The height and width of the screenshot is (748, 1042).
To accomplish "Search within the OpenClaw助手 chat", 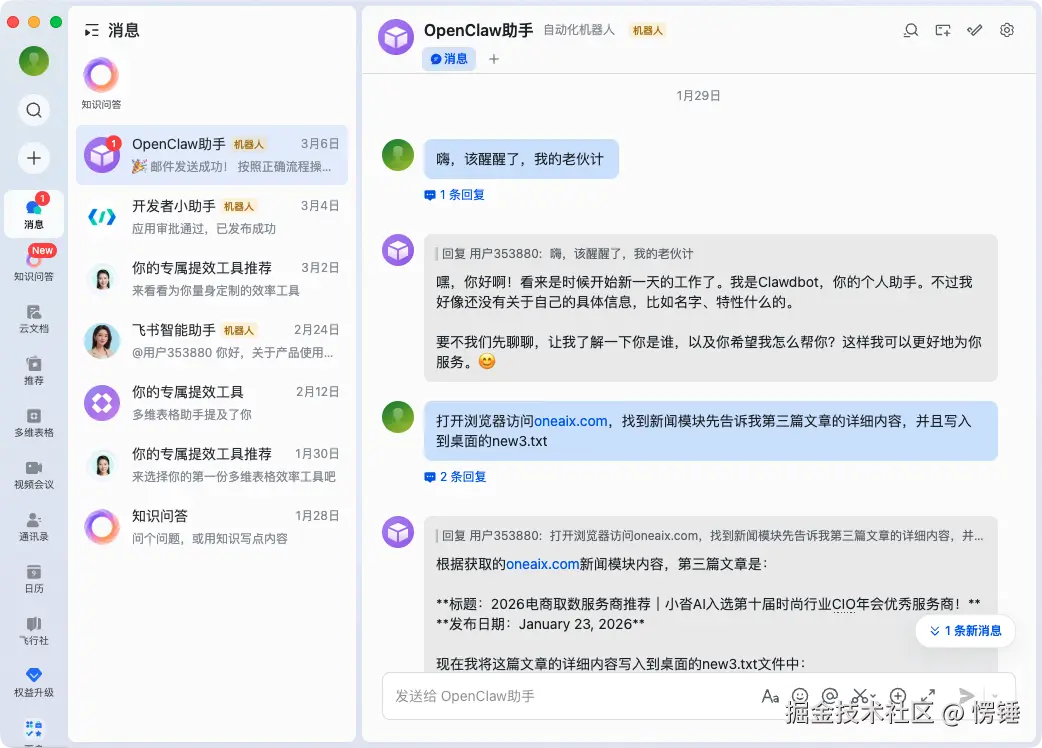I will tap(911, 30).
